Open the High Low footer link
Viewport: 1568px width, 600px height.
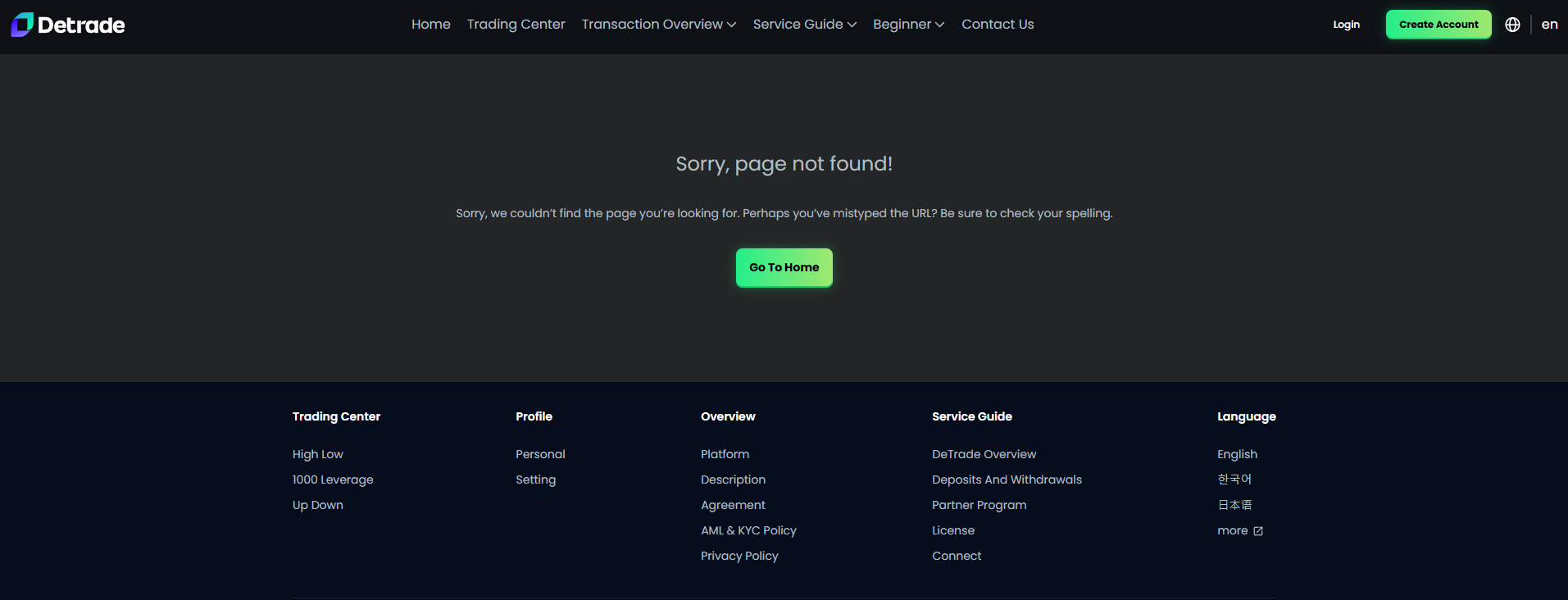(x=317, y=454)
